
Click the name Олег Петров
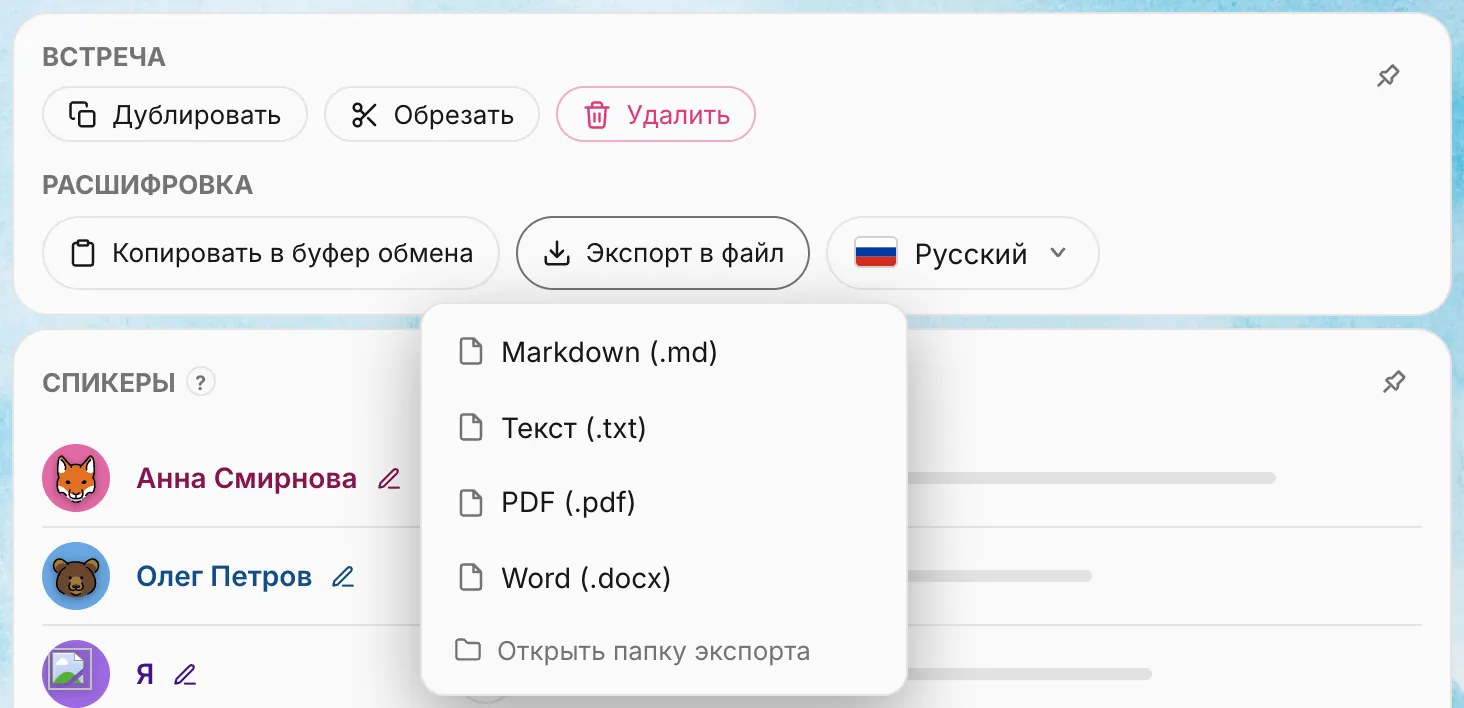click(x=224, y=577)
